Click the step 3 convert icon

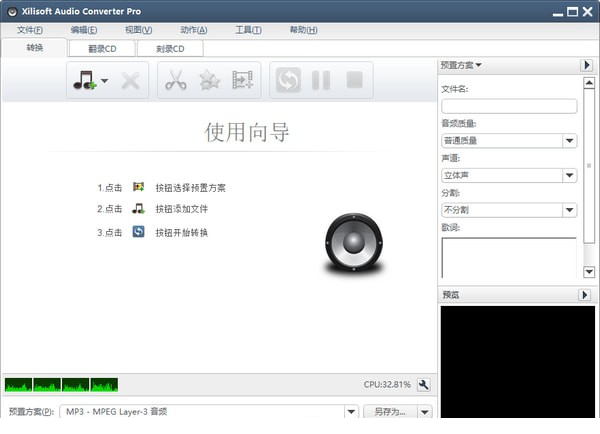tap(138, 232)
